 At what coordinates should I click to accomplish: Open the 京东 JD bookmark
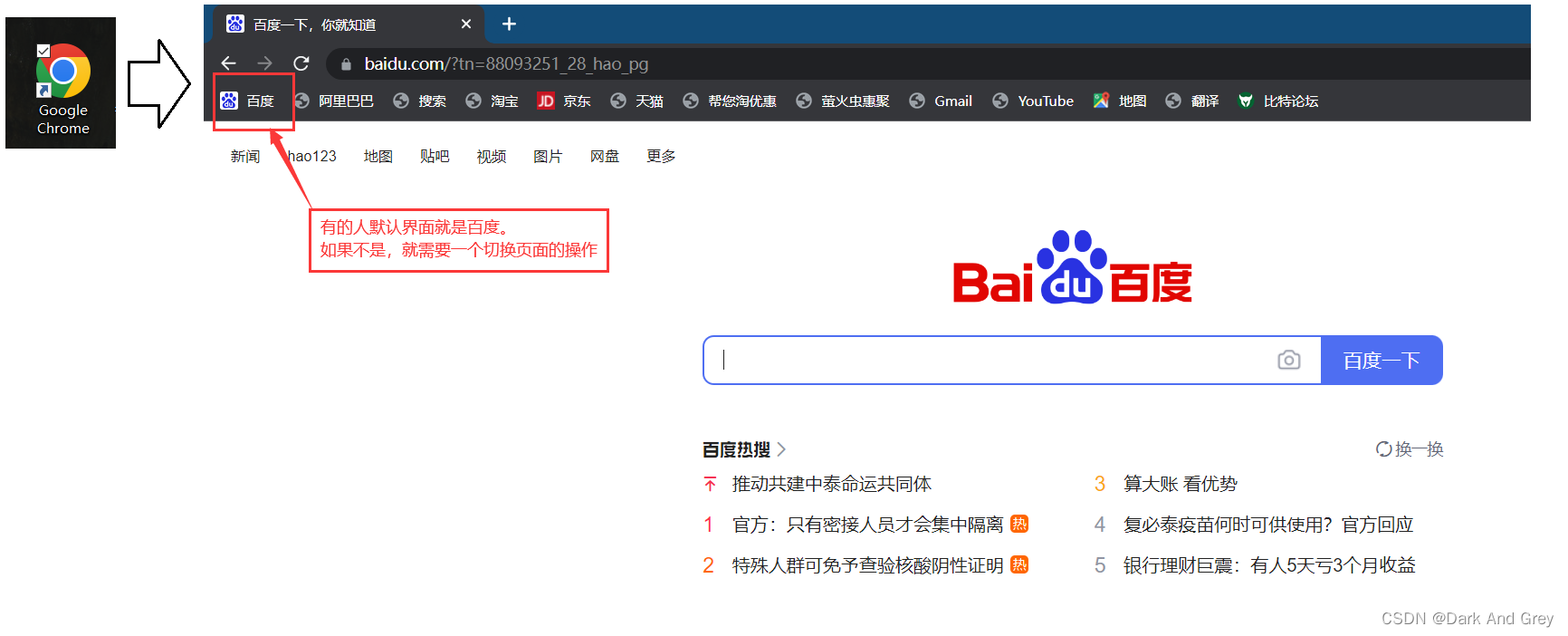point(564,101)
